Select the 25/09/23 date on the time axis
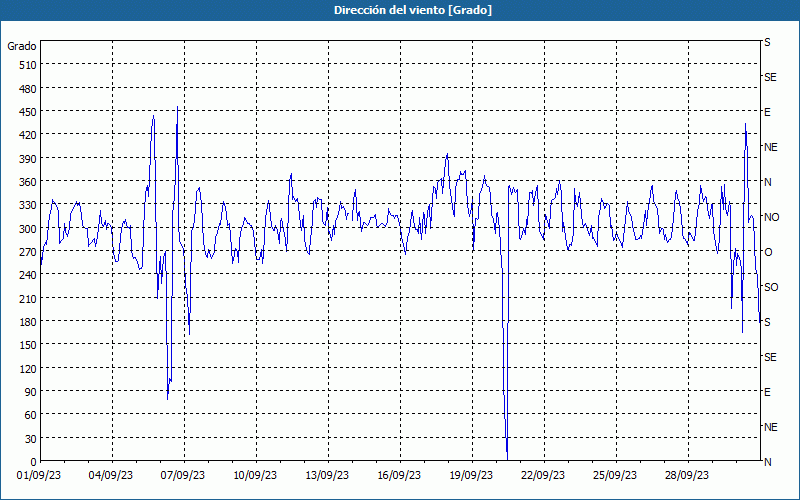Screen dimensions: 800x500 [615, 476]
